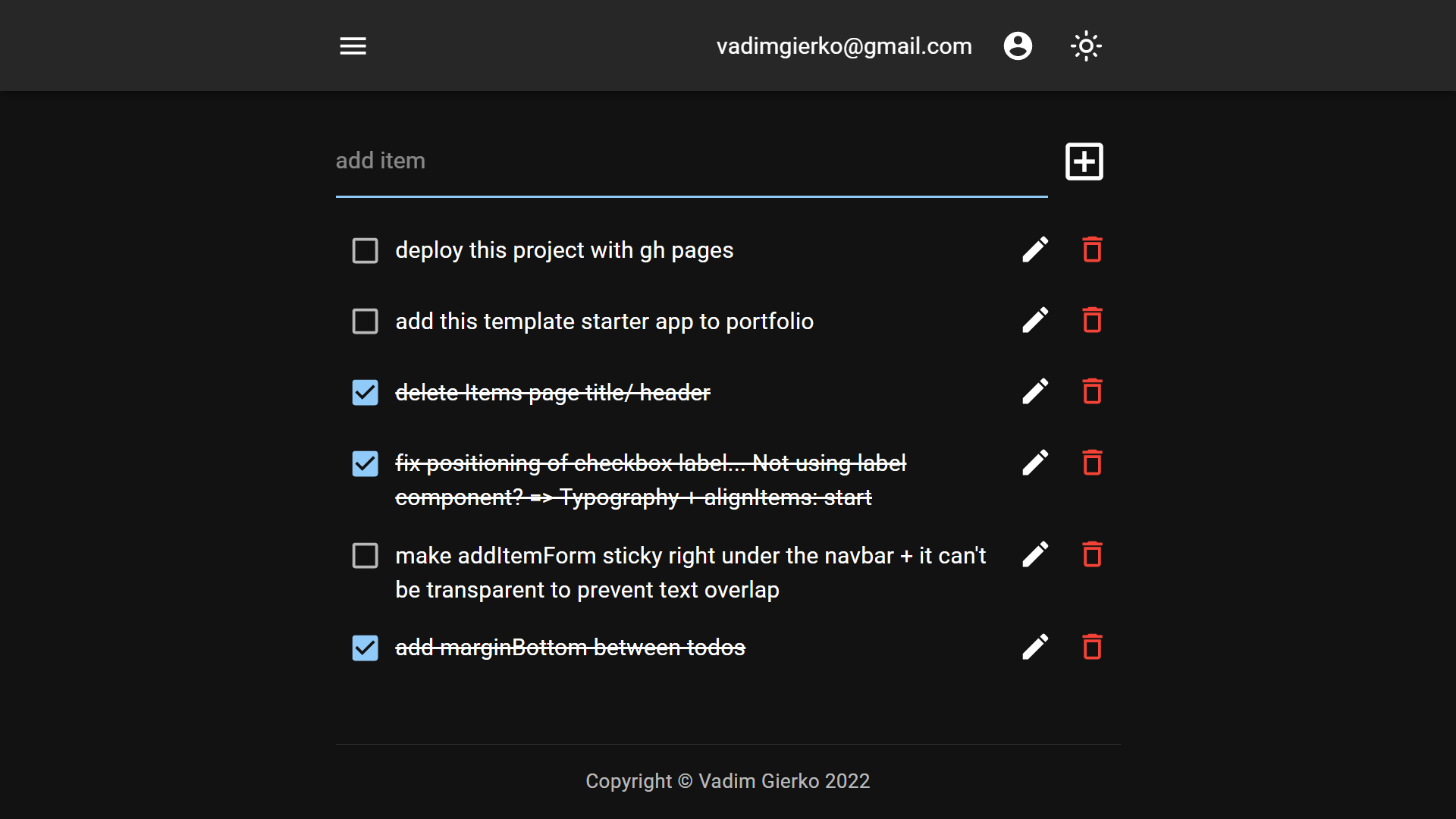This screenshot has width=1456, height=819.
Task: Click the vadimgierko@gmail.com account email
Action: coord(844,46)
